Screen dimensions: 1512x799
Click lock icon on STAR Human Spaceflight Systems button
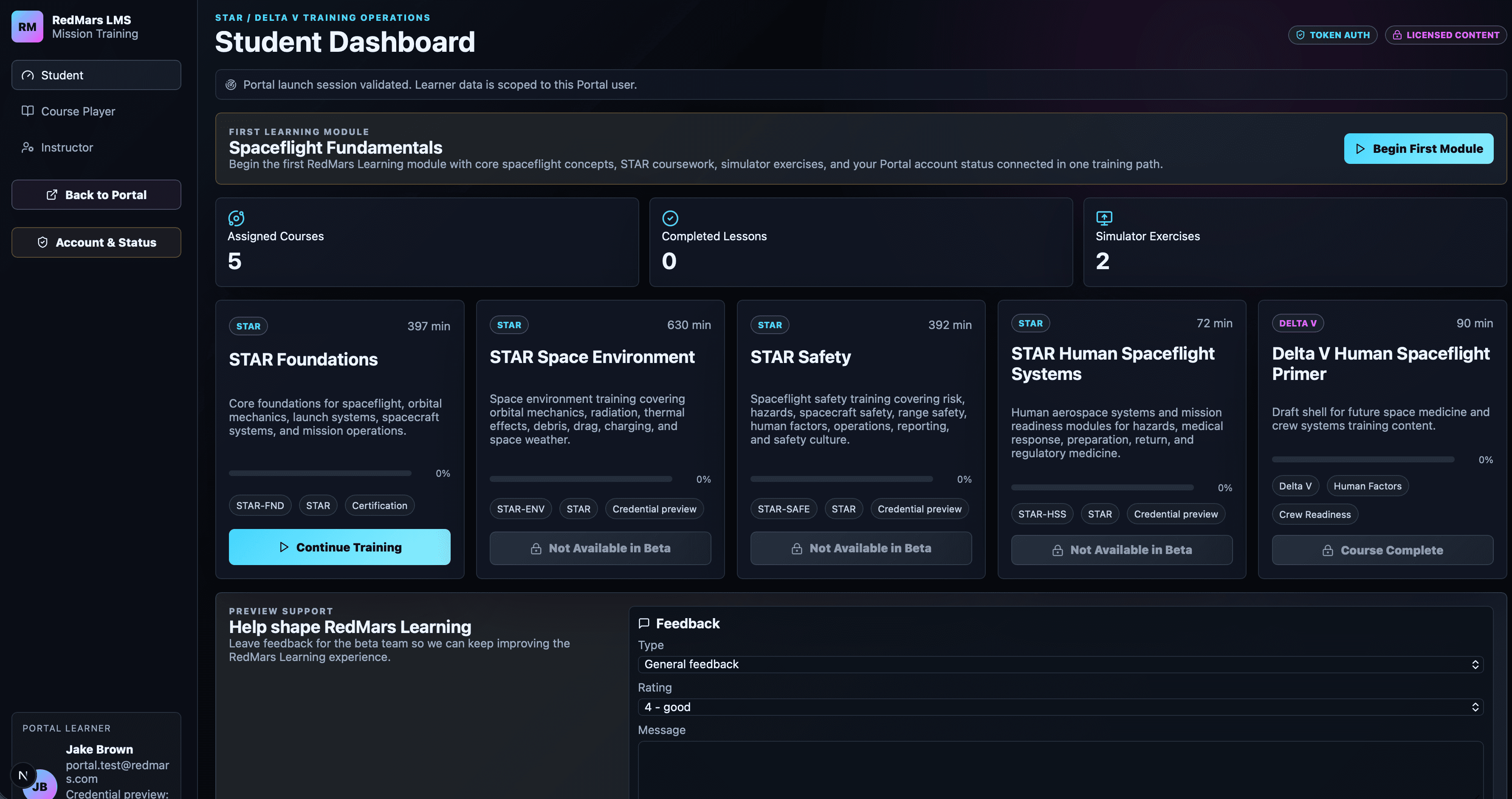(x=1057, y=550)
